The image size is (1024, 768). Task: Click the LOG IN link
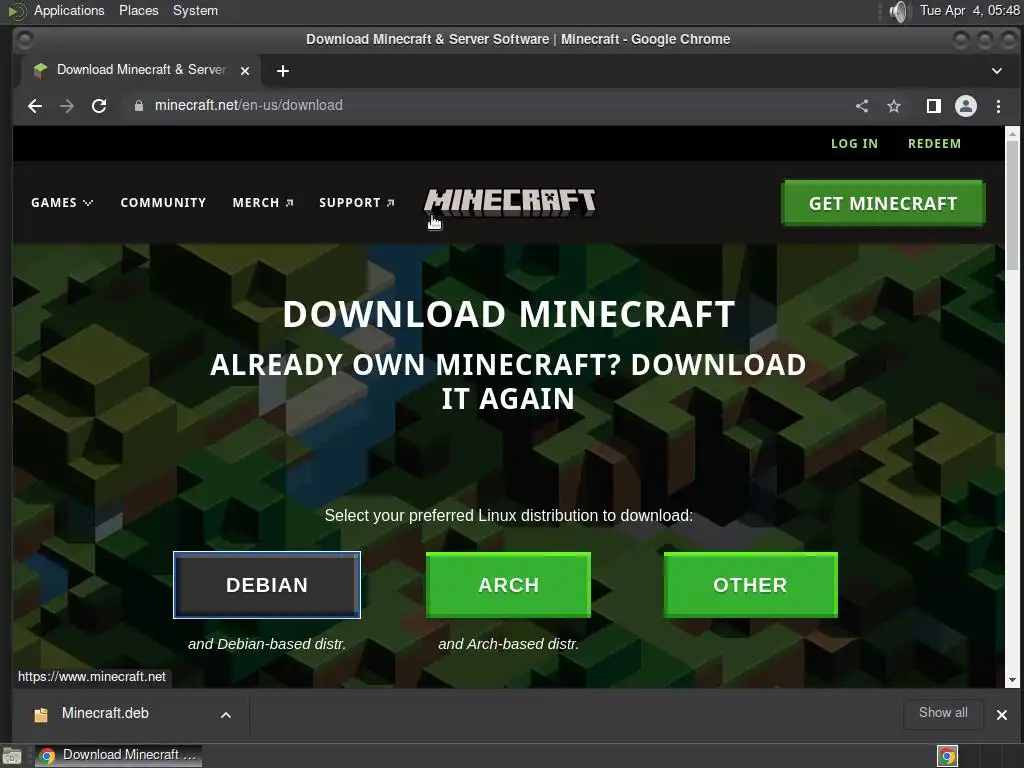(854, 144)
